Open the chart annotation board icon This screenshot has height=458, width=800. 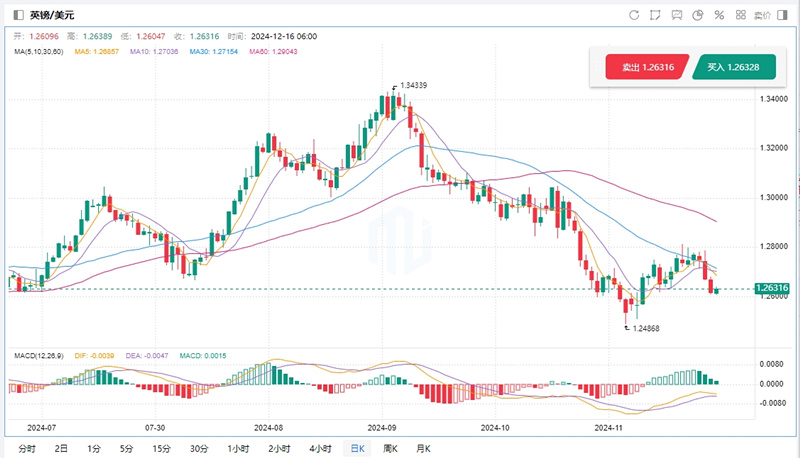point(676,15)
